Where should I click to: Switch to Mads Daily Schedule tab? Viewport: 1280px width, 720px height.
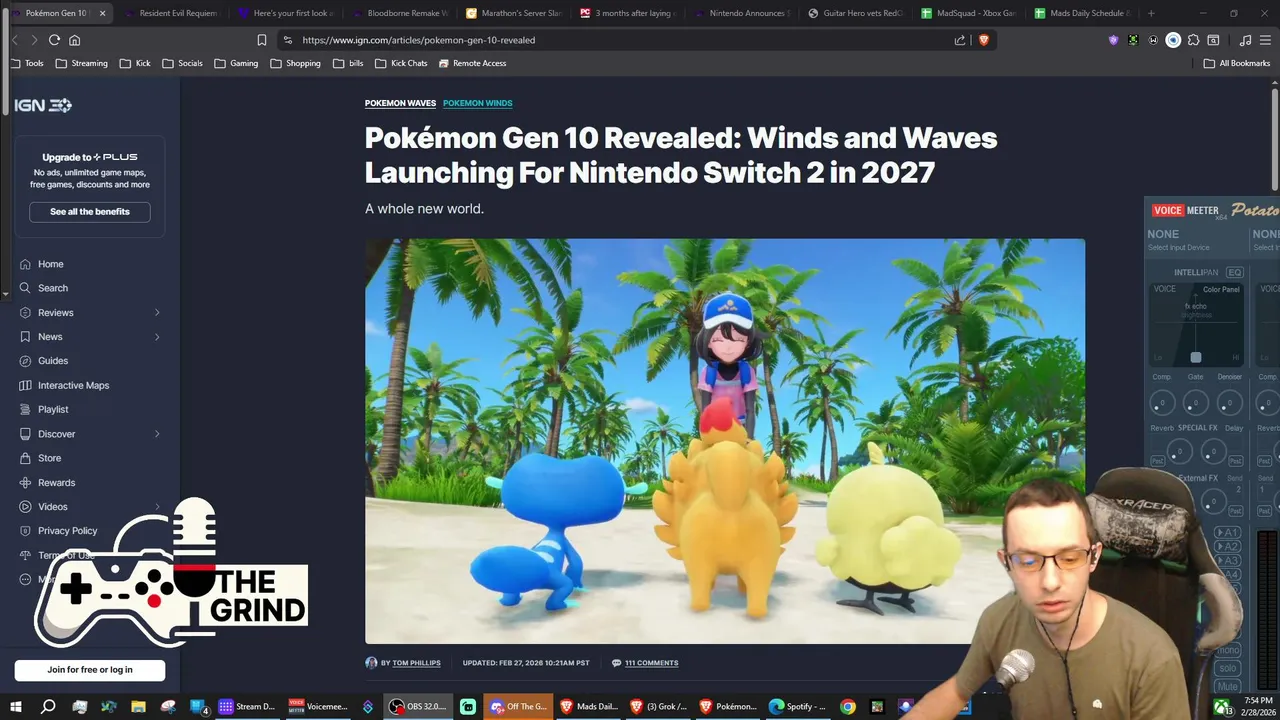(x=1083, y=13)
